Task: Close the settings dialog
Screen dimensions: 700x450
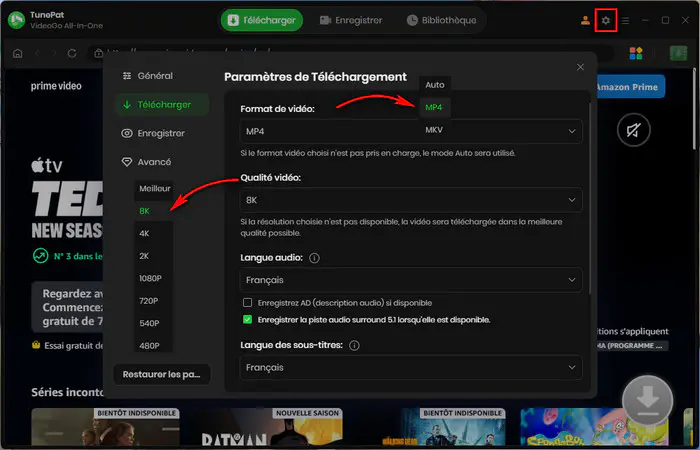Action: [x=580, y=67]
